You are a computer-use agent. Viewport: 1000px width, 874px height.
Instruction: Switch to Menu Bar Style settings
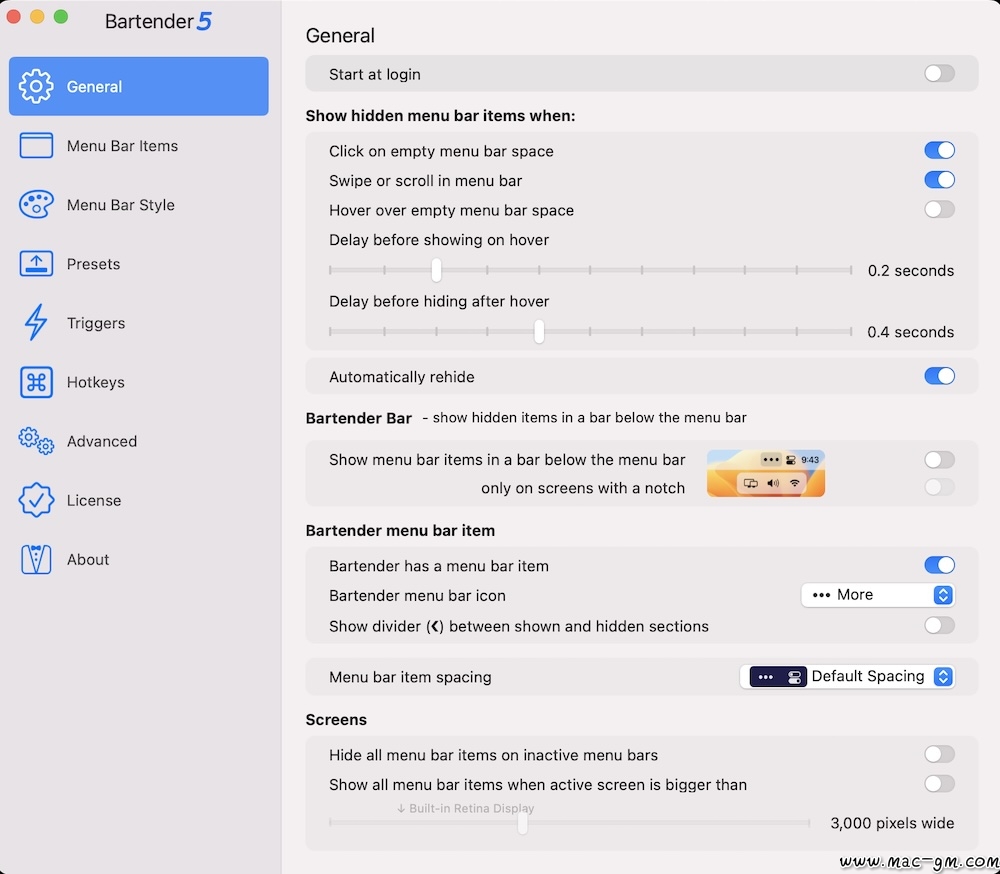click(x=138, y=205)
